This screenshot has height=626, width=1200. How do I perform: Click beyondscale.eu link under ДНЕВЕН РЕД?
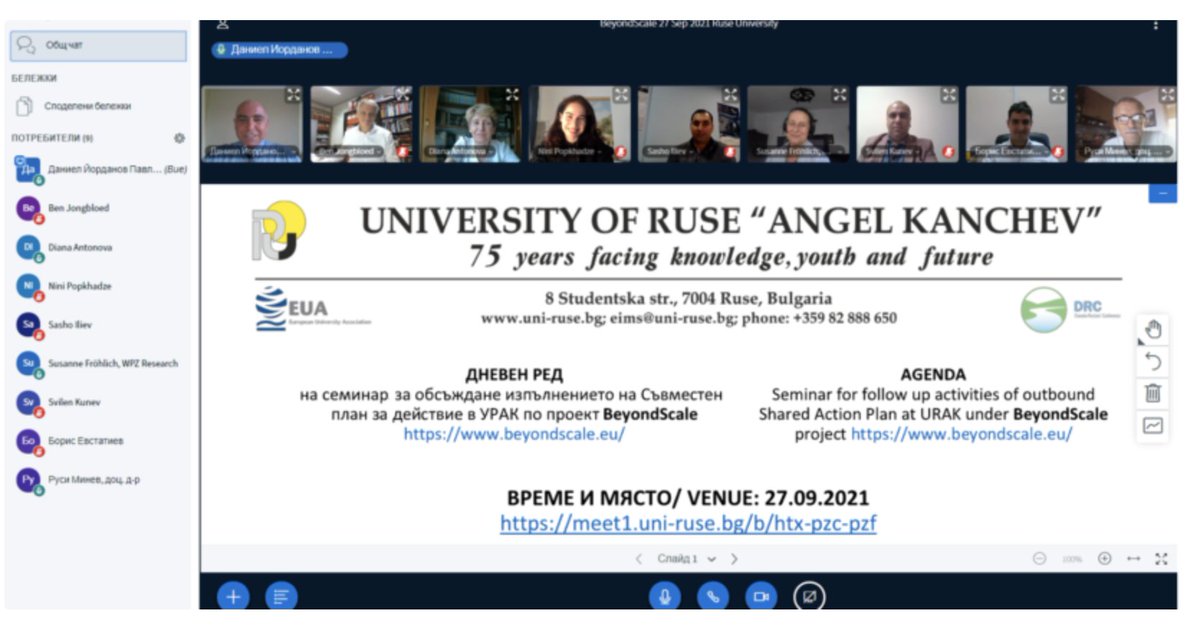(514, 434)
